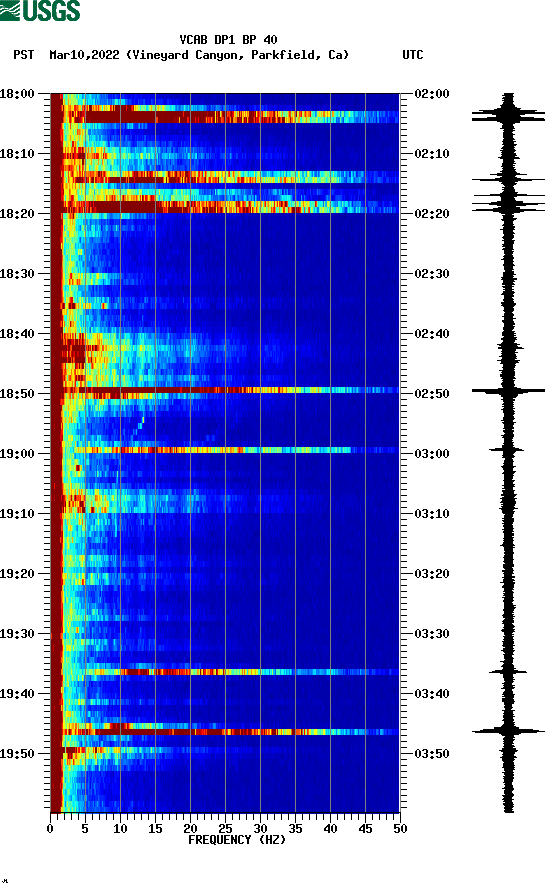Click the seismogram spike near 03:47 UTC
Viewport: 552px width, 892px height.
[x=508, y=731]
